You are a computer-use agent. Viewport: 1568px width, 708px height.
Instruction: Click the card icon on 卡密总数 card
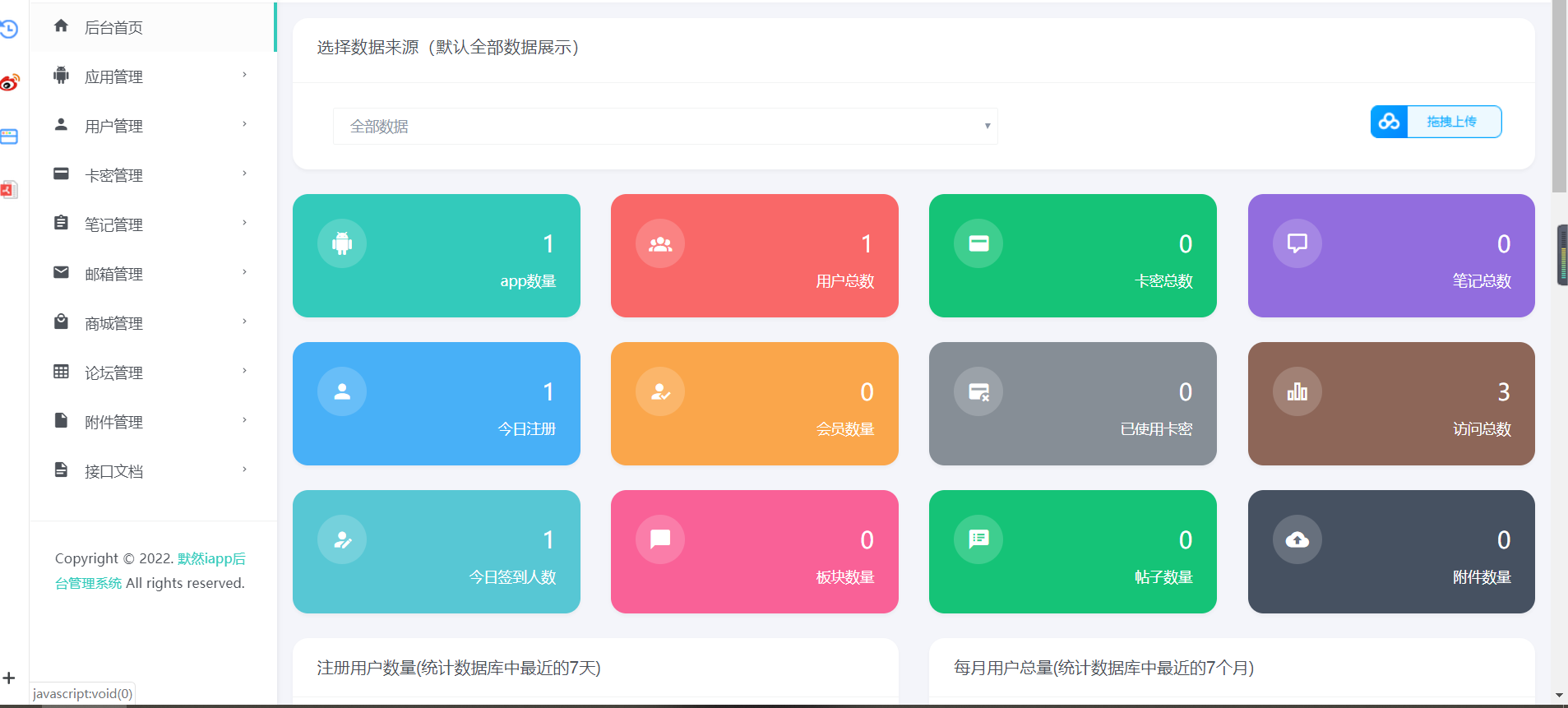(978, 243)
